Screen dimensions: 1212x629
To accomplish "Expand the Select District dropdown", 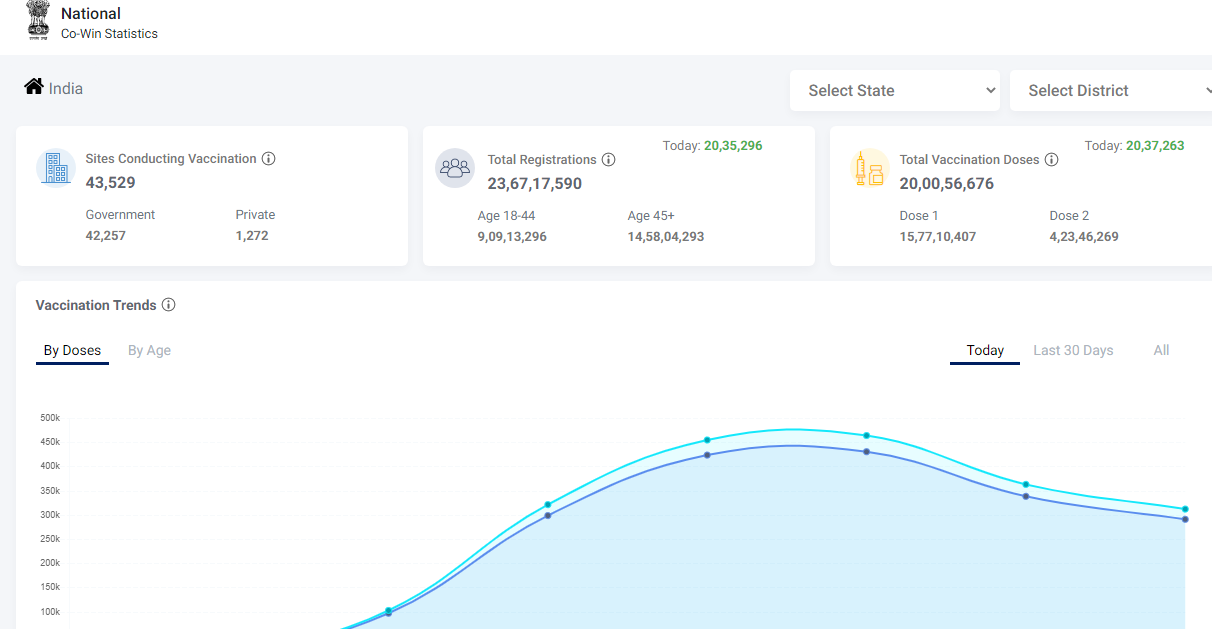I will coord(1110,90).
